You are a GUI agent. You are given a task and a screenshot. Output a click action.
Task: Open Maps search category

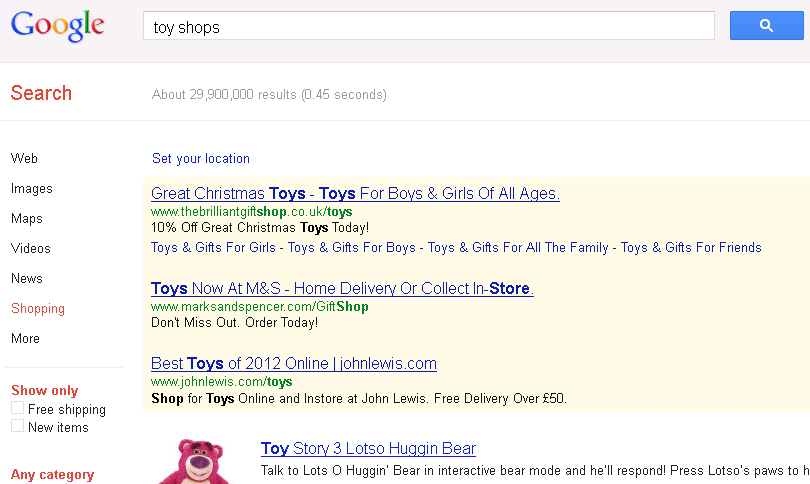click(27, 218)
